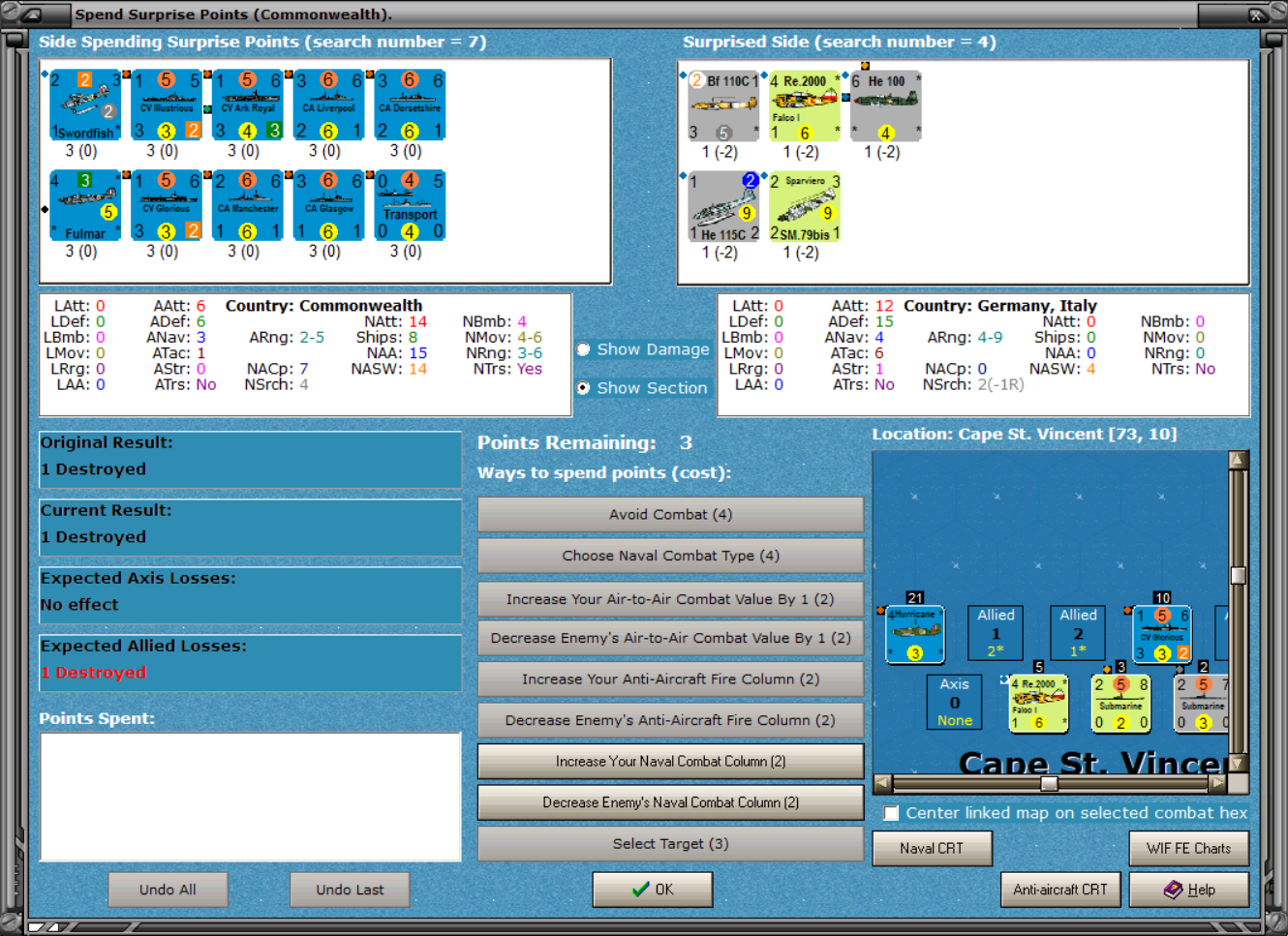
Task: Open the Naval CRT chart
Action: [932, 849]
